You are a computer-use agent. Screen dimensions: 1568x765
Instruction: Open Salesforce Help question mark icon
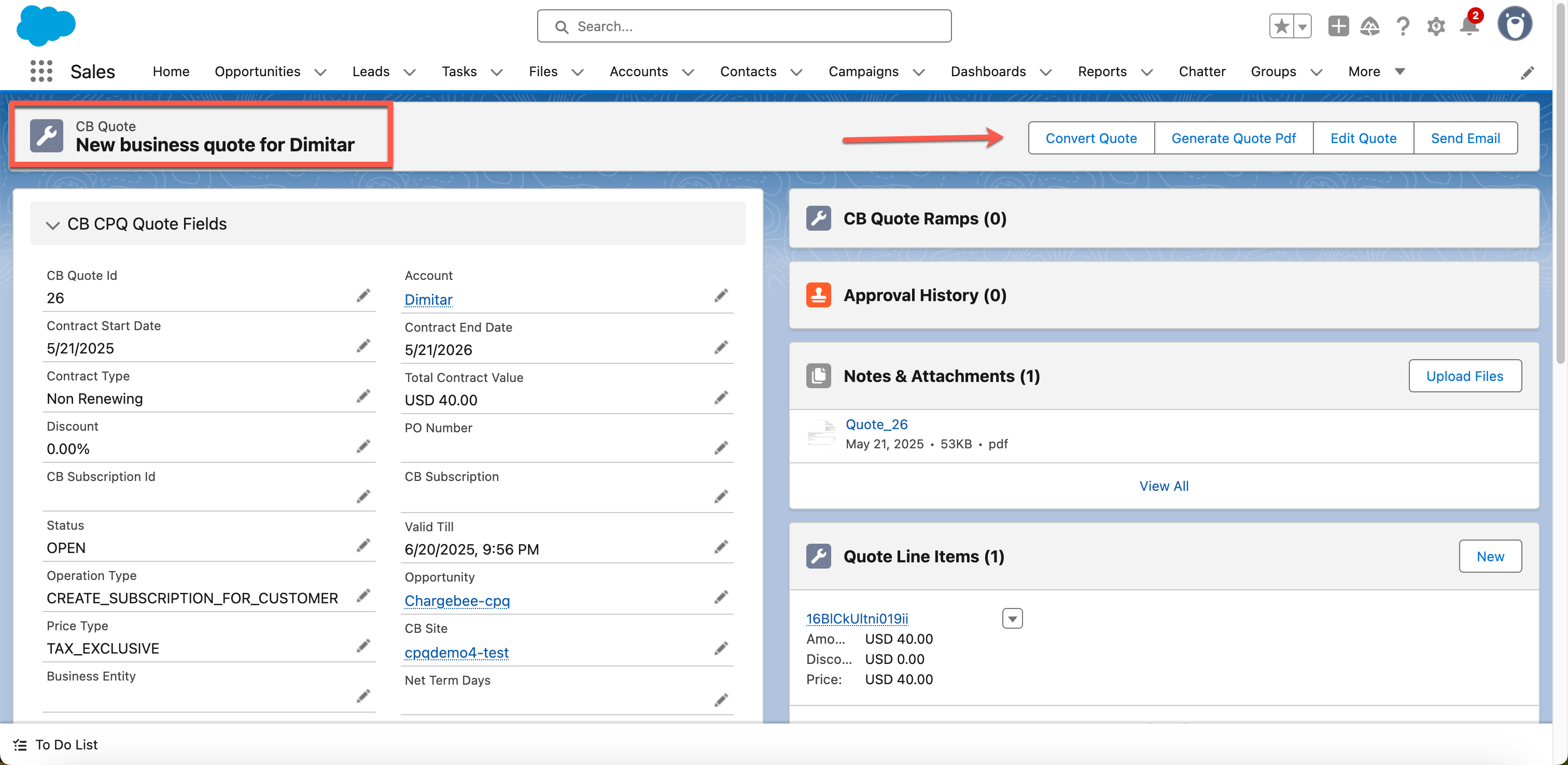[1403, 26]
